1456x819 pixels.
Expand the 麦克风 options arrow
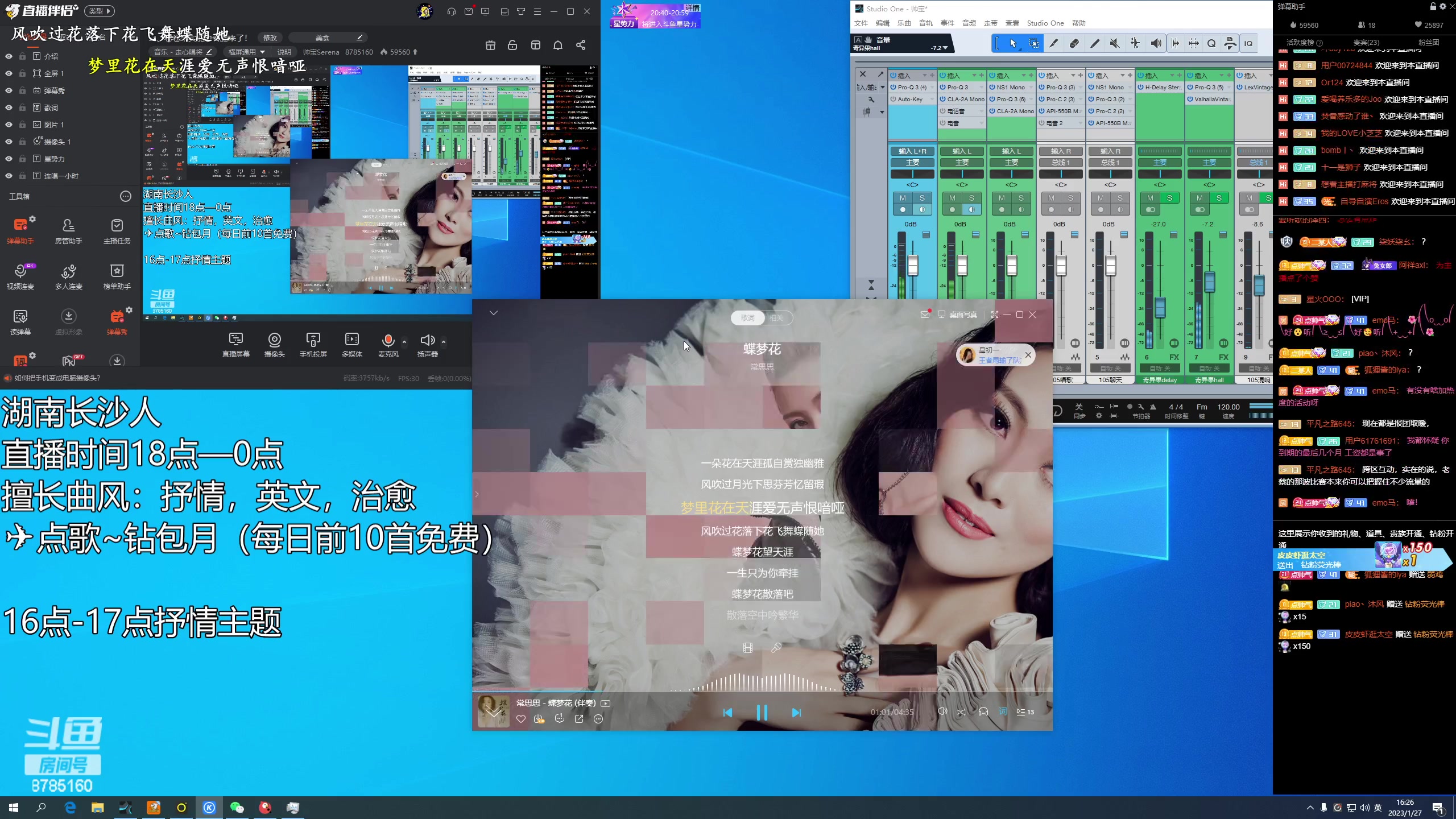404,342
